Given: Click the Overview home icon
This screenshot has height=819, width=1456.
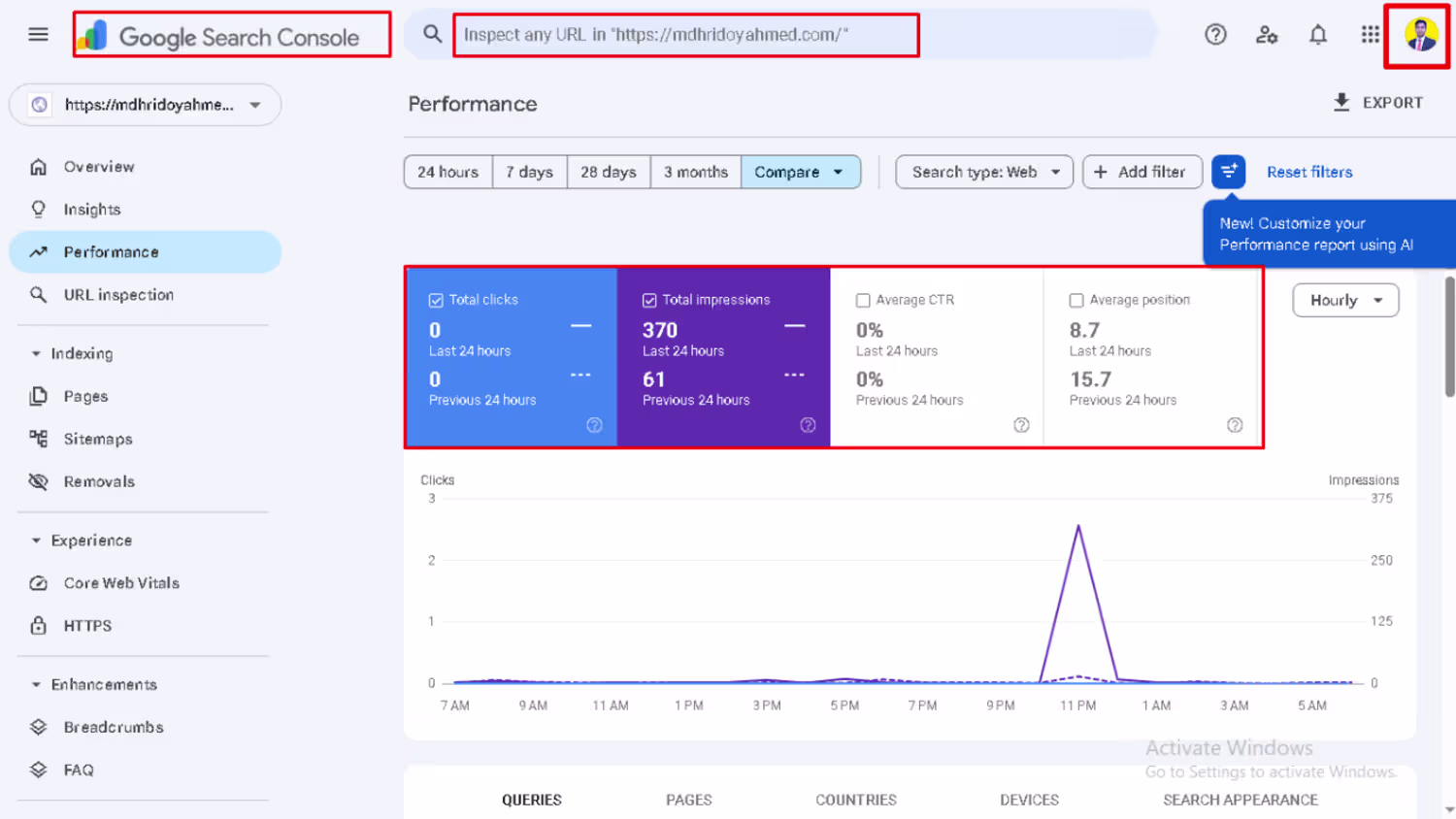Looking at the screenshot, I should [39, 167].
